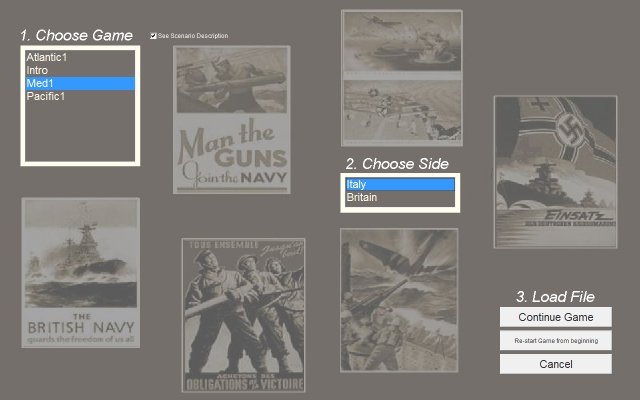Pick the Pacific1 scenario

point(46,97)
